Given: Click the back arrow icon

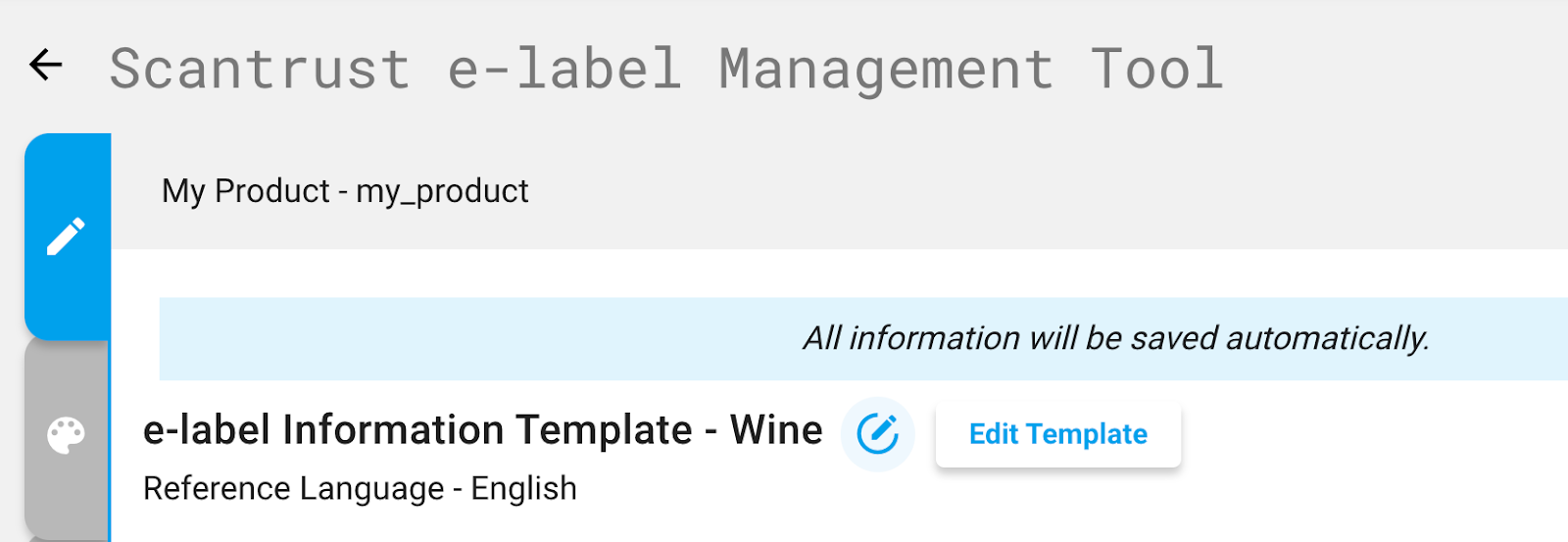Looking at the screenshot, I should 46,65.
